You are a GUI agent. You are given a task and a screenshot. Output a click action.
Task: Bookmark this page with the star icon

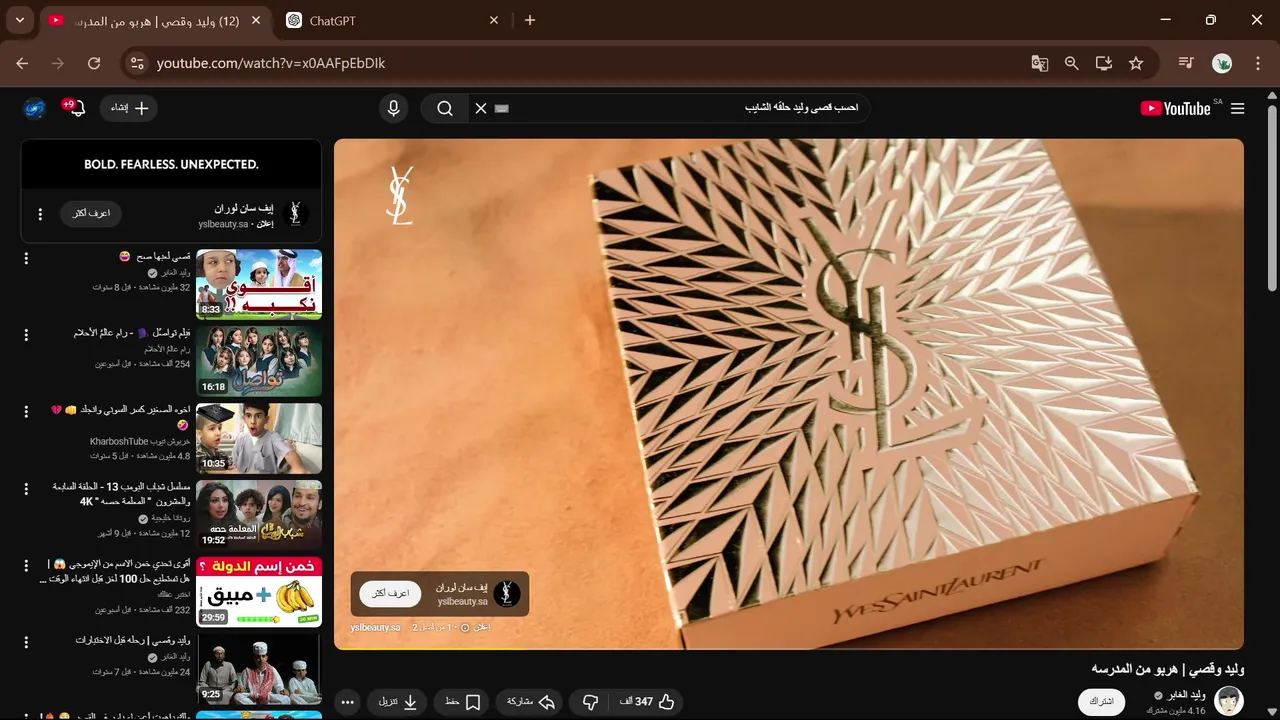[1136, 63]
